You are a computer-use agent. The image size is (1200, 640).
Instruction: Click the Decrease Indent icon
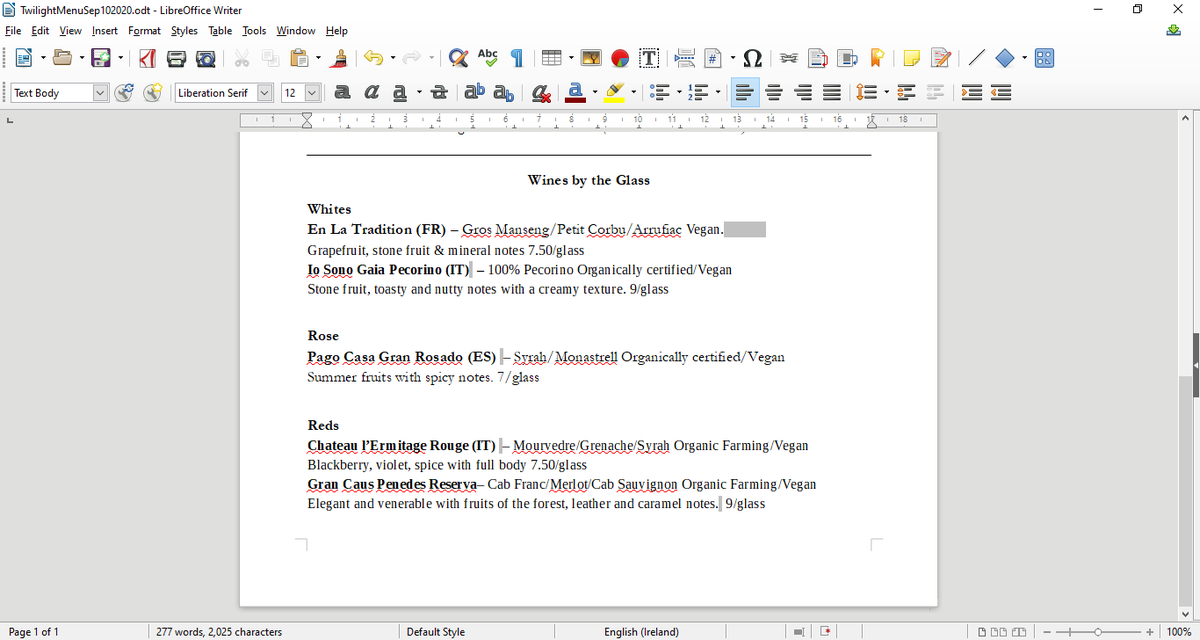pyautogui.click(x=1001, y=93)
